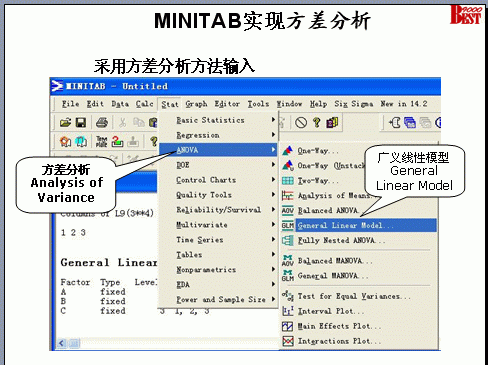This screenshot has width=488, height=365.
Task: Open the New in 14.2 menu
Action: tap(404, 104)
